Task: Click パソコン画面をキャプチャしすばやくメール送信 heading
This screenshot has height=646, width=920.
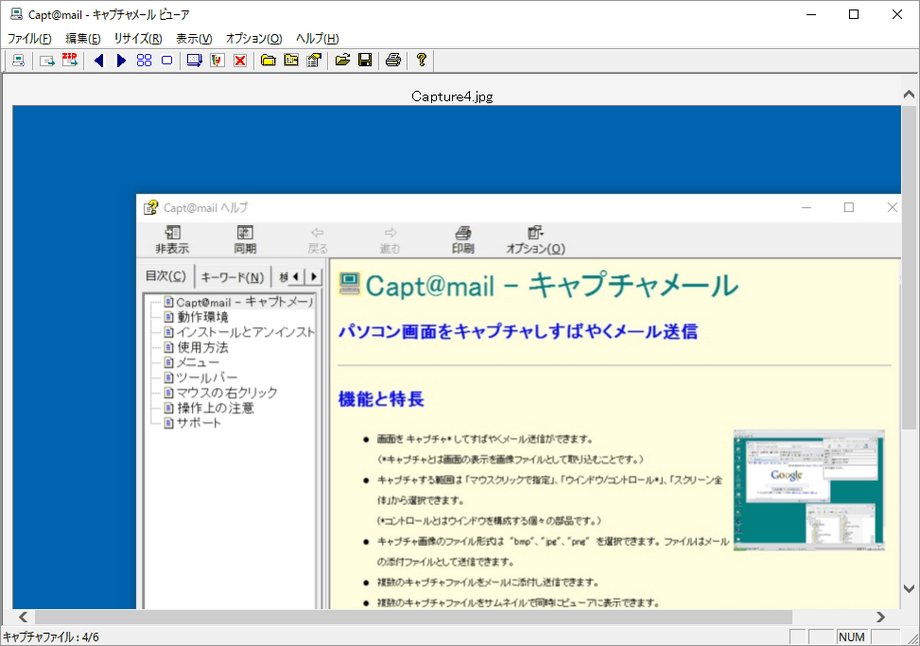Action: 518,332
